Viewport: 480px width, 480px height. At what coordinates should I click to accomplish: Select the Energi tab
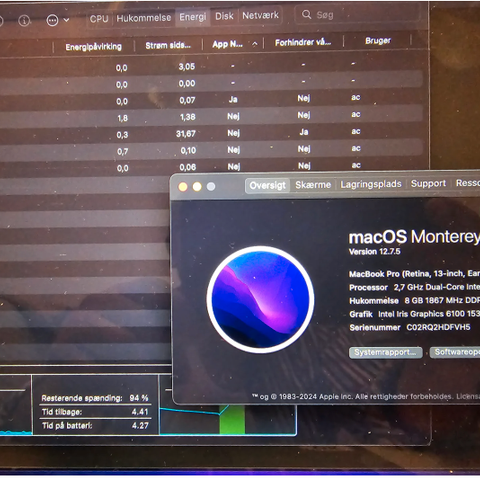coord(193,17)
